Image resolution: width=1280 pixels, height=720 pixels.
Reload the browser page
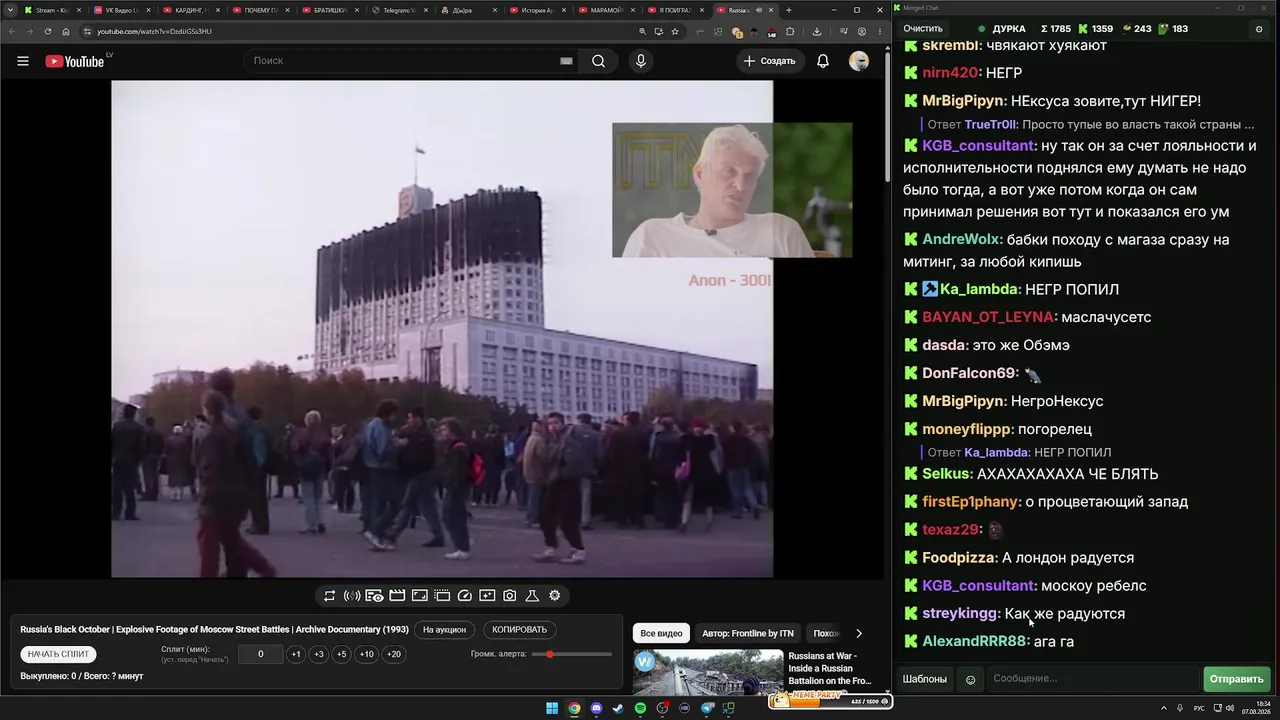click(47, 31)
